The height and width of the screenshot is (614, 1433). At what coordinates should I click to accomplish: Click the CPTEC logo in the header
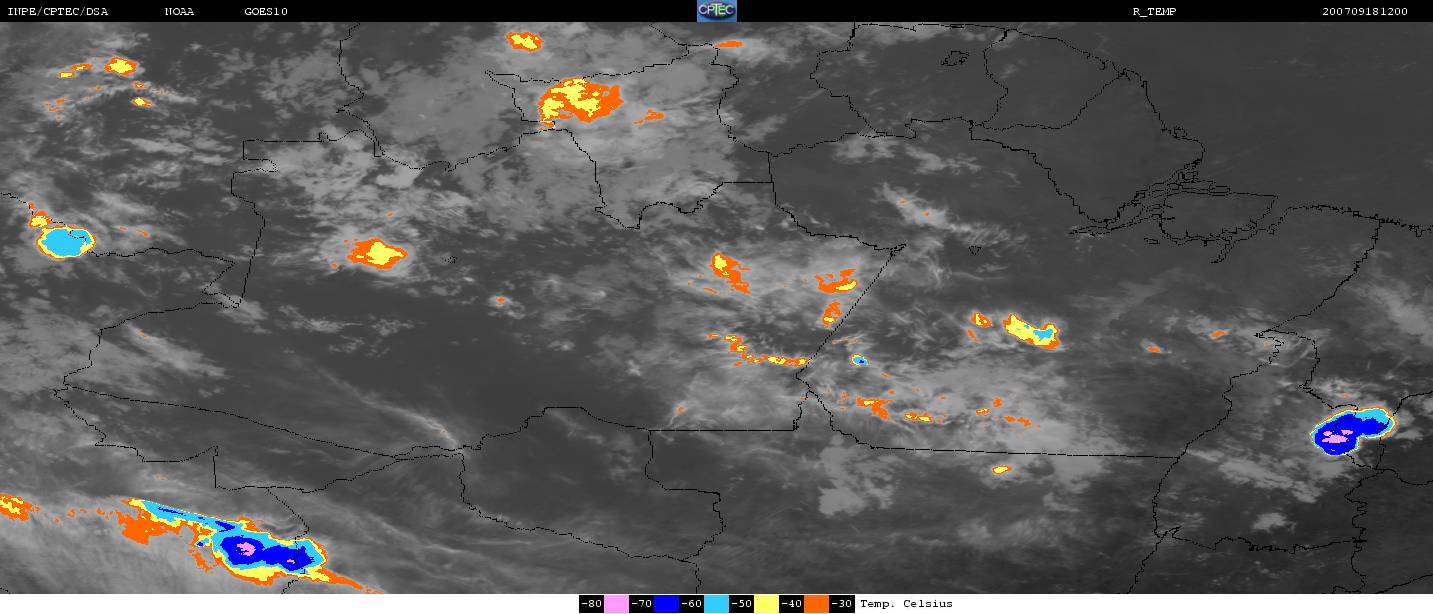click(x=716, y=11)
